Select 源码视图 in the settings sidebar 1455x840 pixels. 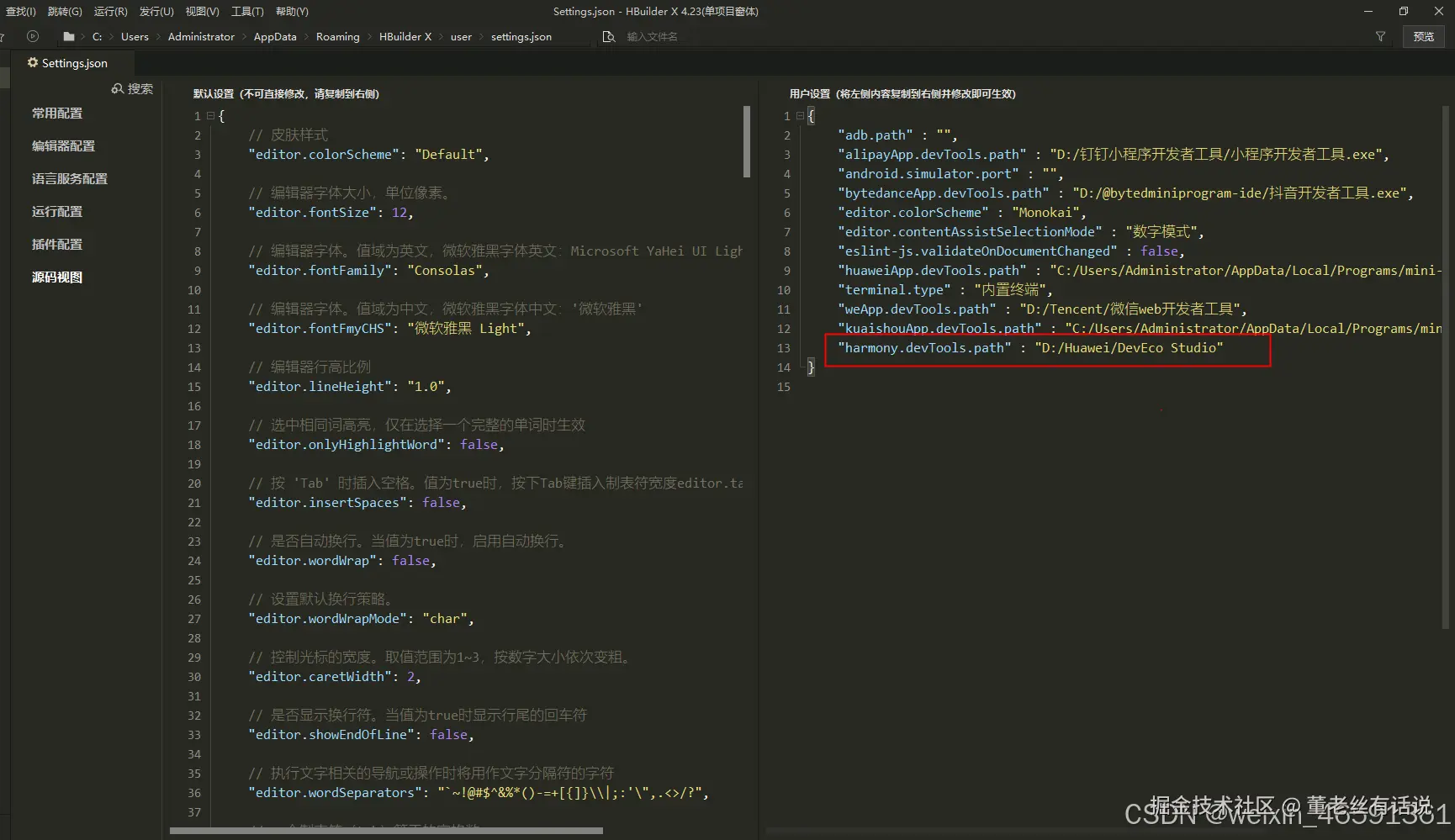click(x=57, y=277)
